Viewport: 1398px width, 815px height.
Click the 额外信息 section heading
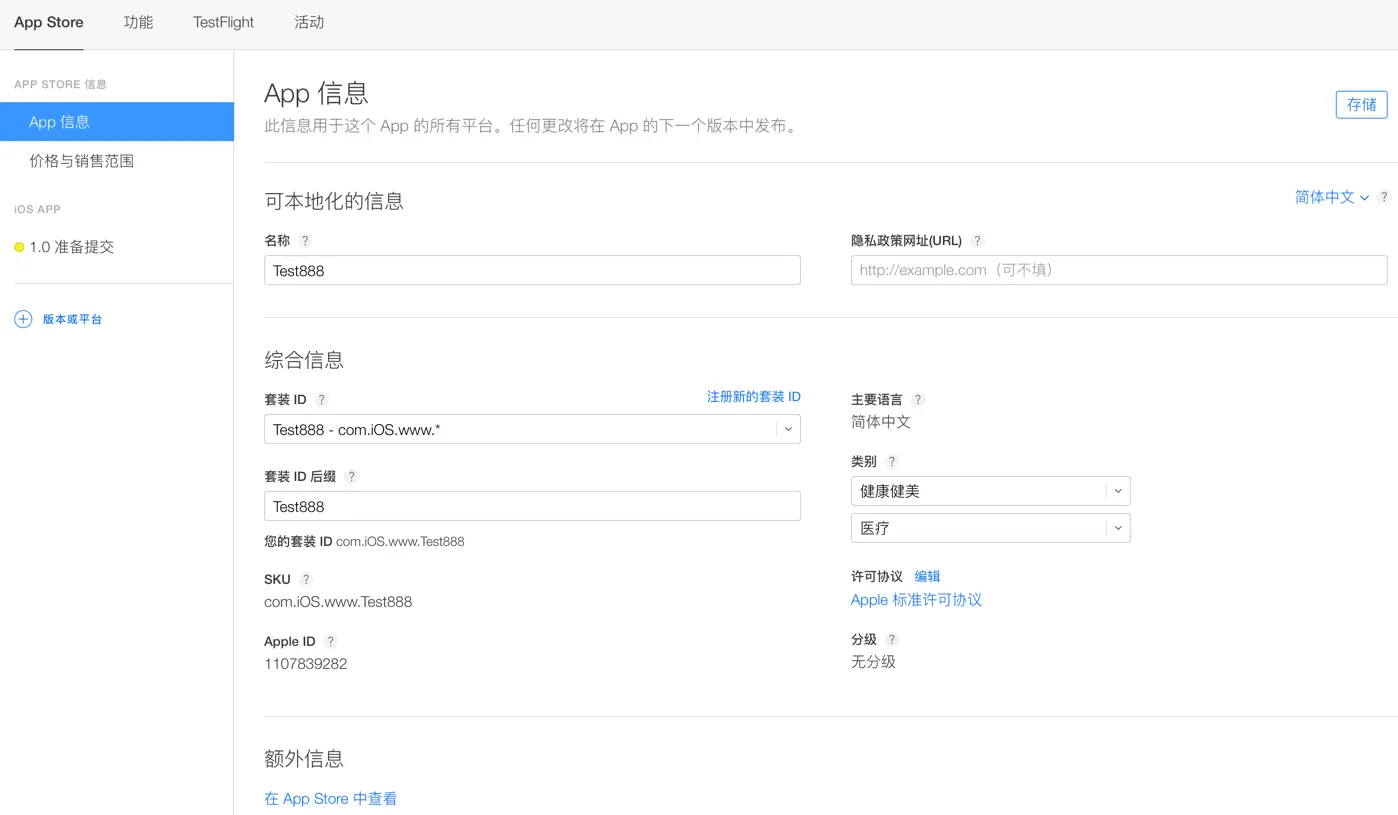coord(304,759)
